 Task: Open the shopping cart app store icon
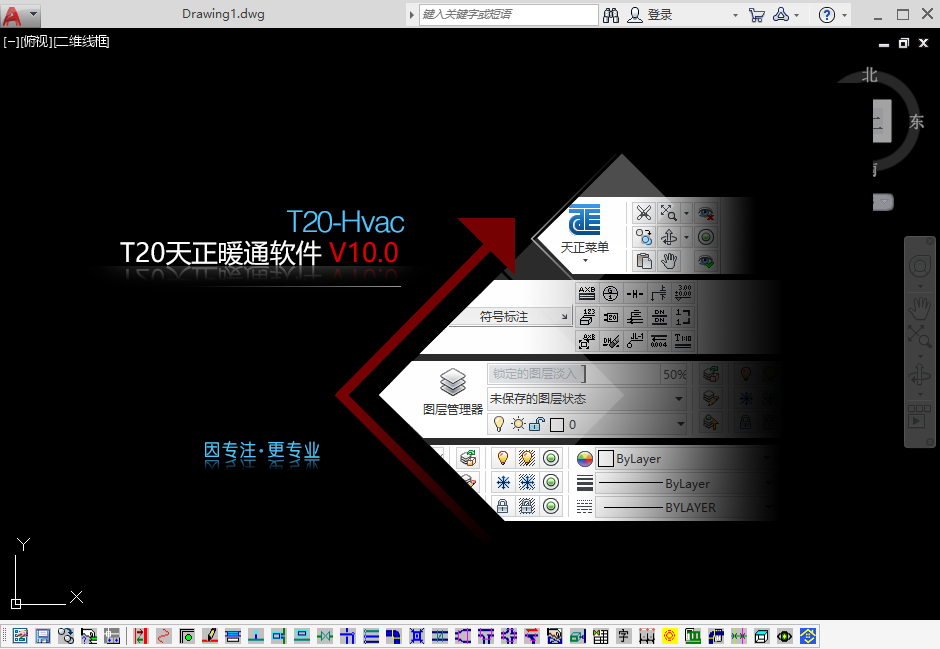click(756, 15)
